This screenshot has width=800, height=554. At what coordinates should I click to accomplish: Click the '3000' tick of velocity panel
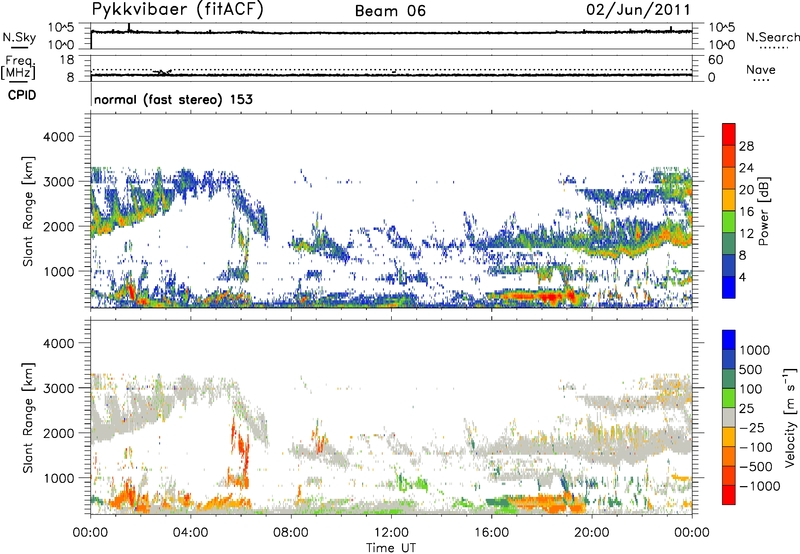click(x=58, y=388)
